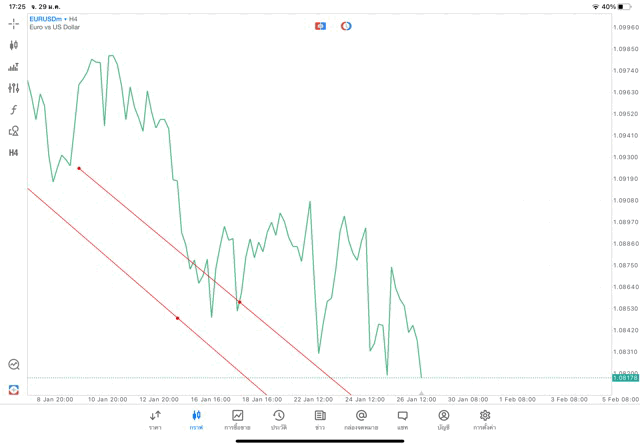Open the ประวัติ (History) tab
The height and width of the screenshot is (447, 640).
point(279,419)
